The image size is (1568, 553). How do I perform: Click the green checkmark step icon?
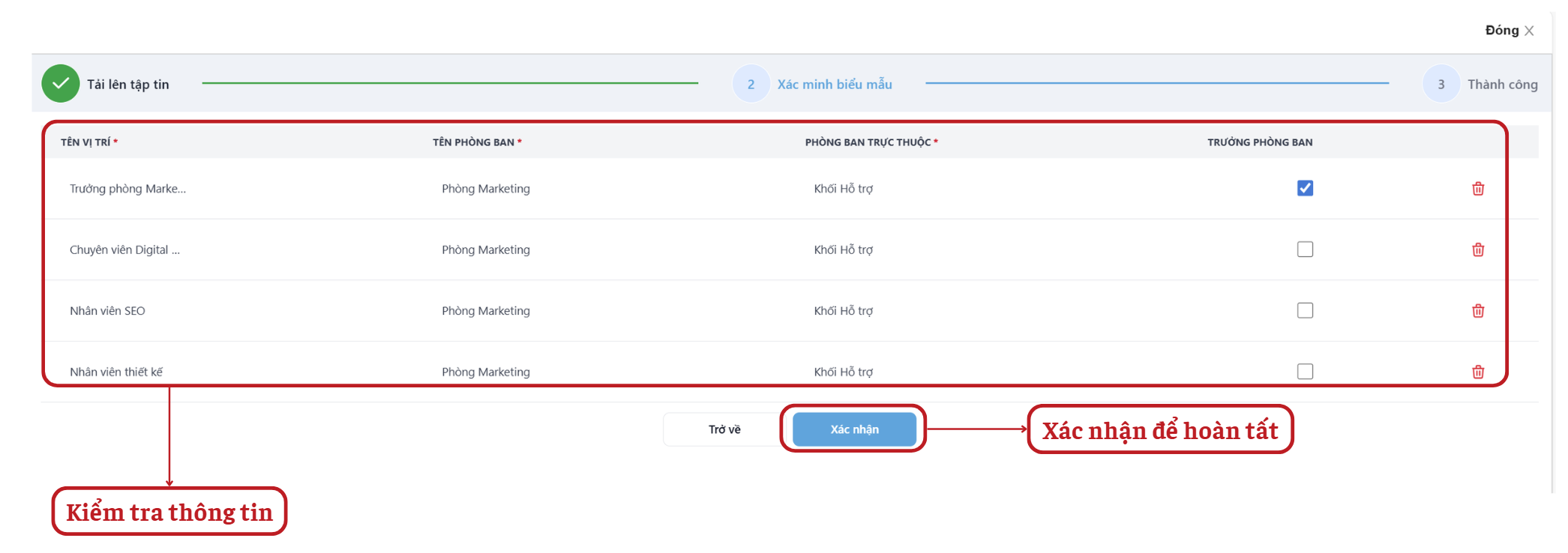[x=61, y=84]
